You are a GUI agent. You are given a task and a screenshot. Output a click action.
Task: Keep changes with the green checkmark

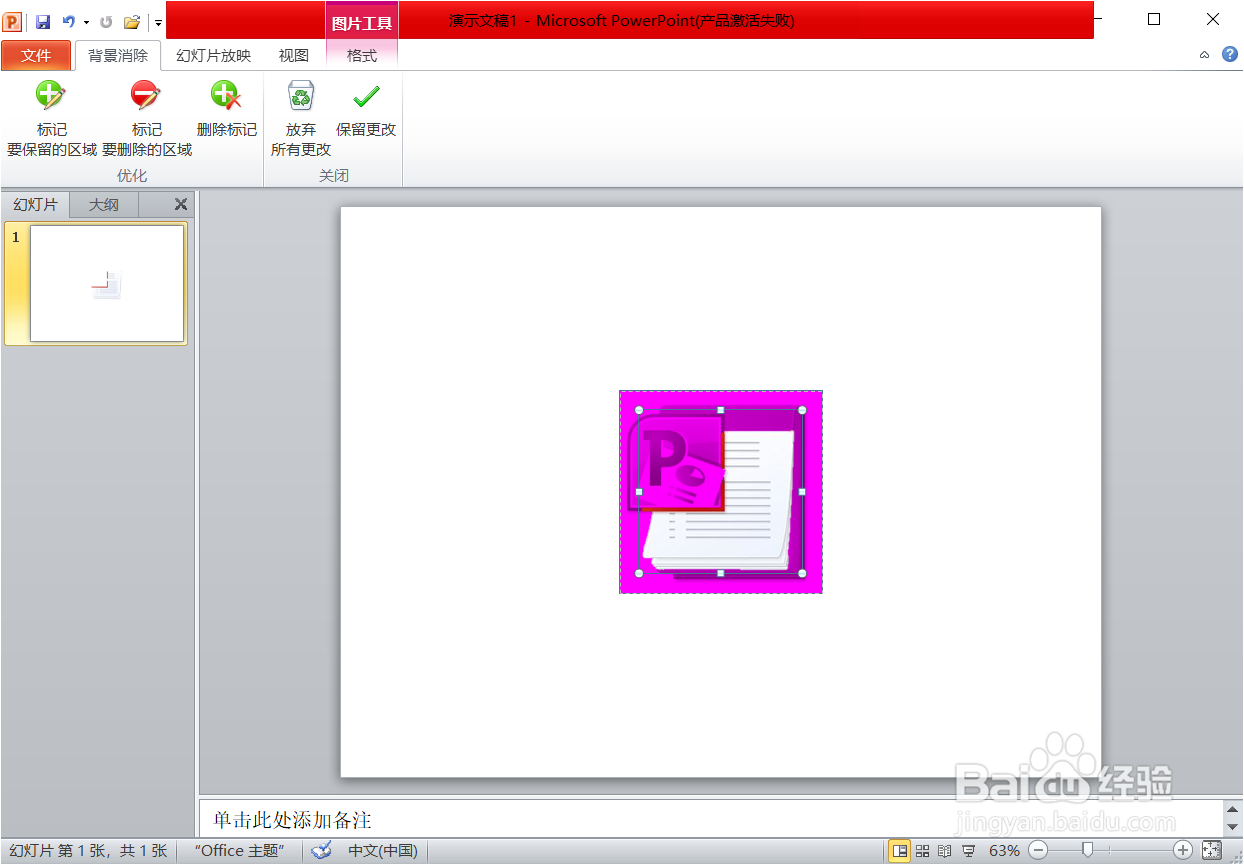point(366,109)
